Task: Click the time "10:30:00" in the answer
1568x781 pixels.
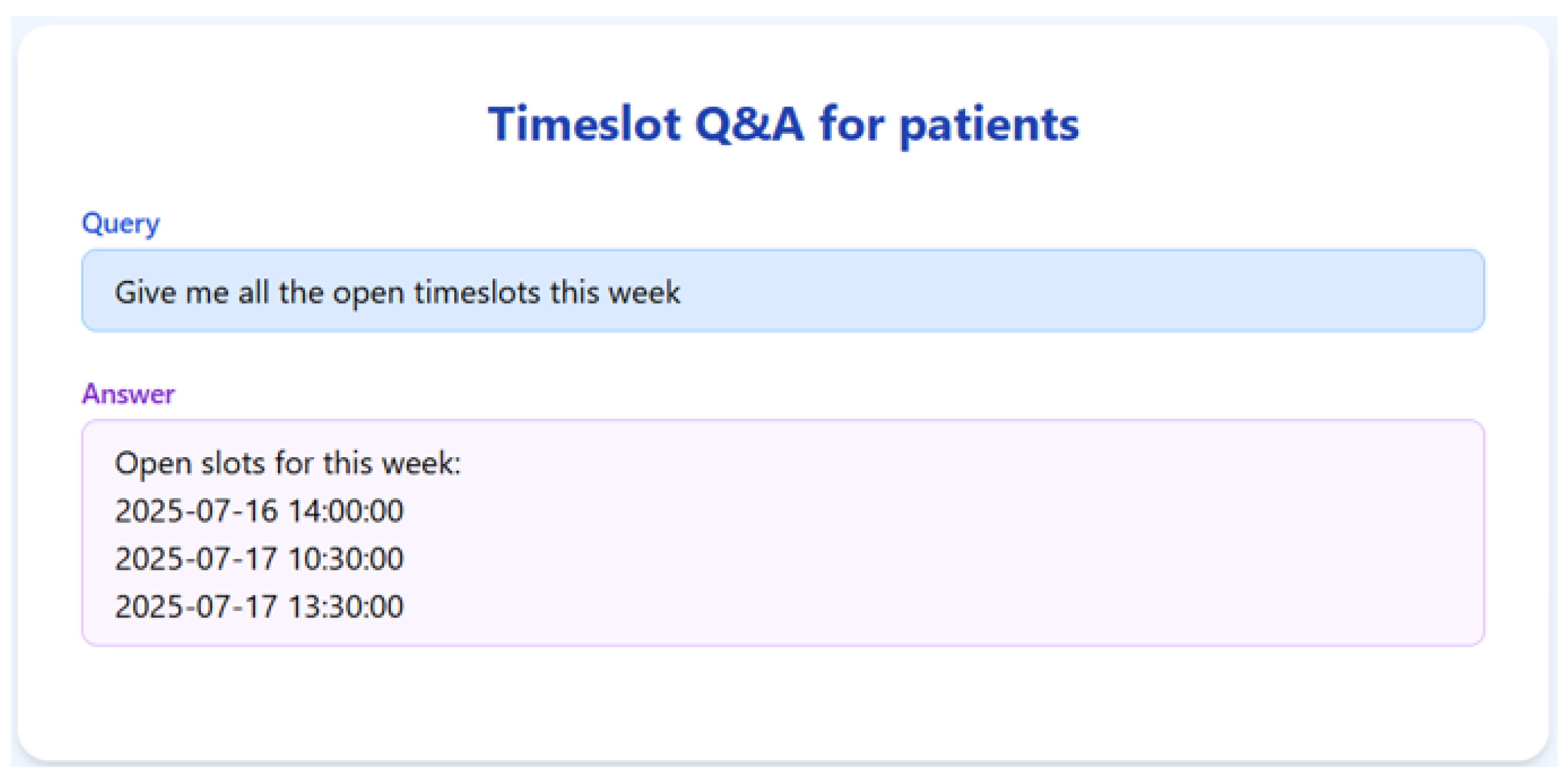Action: pyautogui.click(x=345, y=559)
